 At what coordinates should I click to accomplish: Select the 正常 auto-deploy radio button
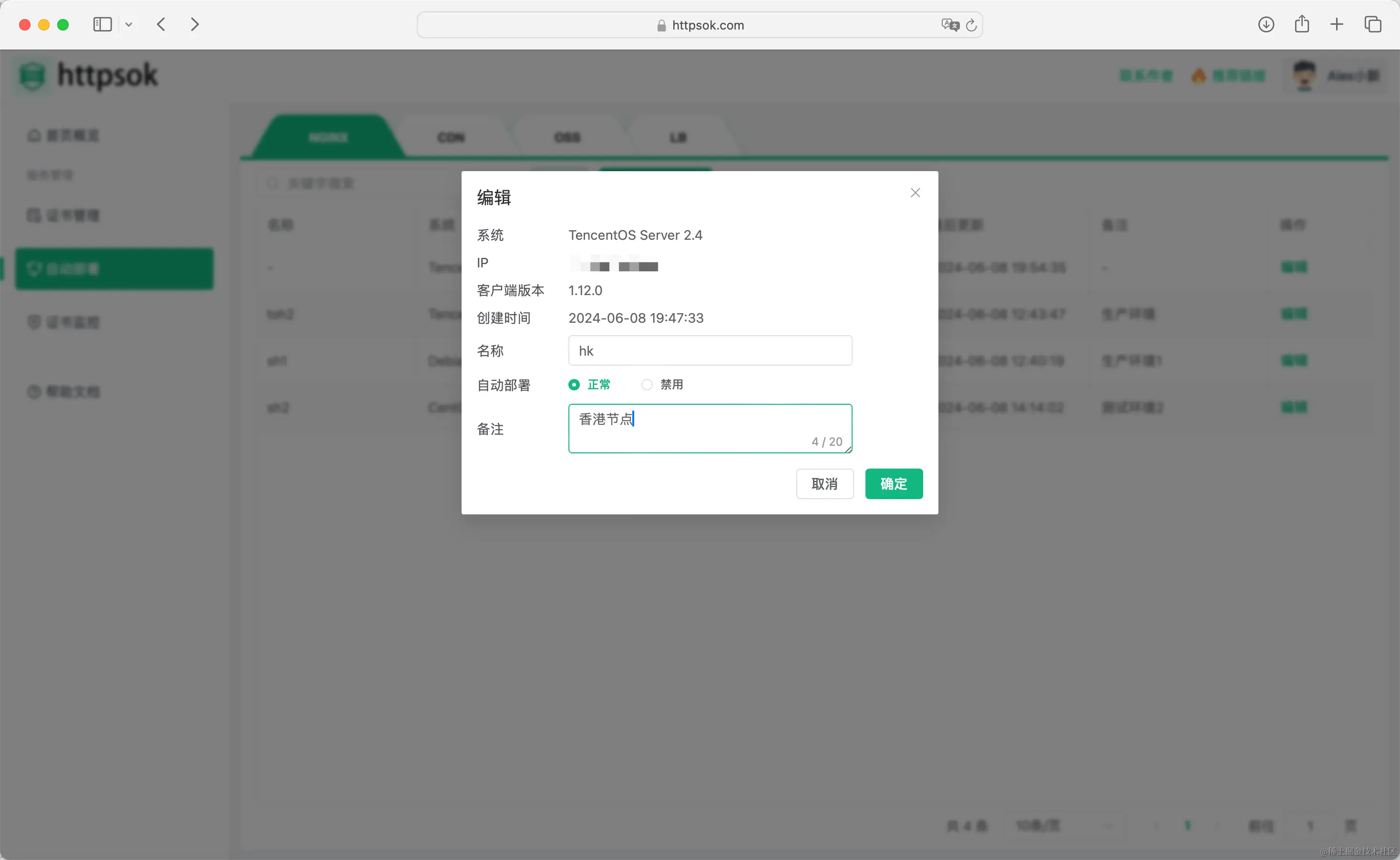(x=574, y=385)
